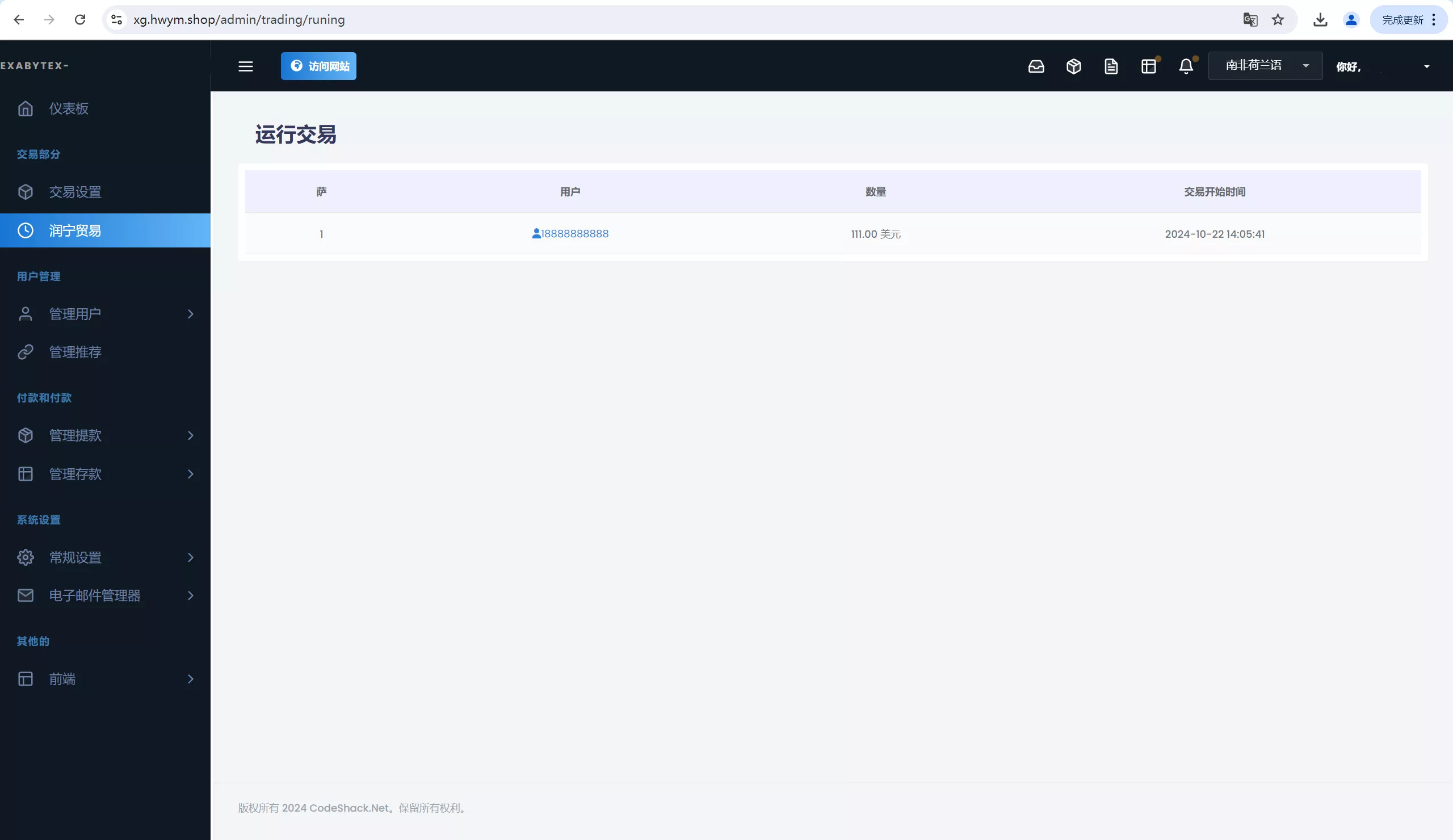
Task: Click the package icon in the top header
Action: pos(1074,66)
